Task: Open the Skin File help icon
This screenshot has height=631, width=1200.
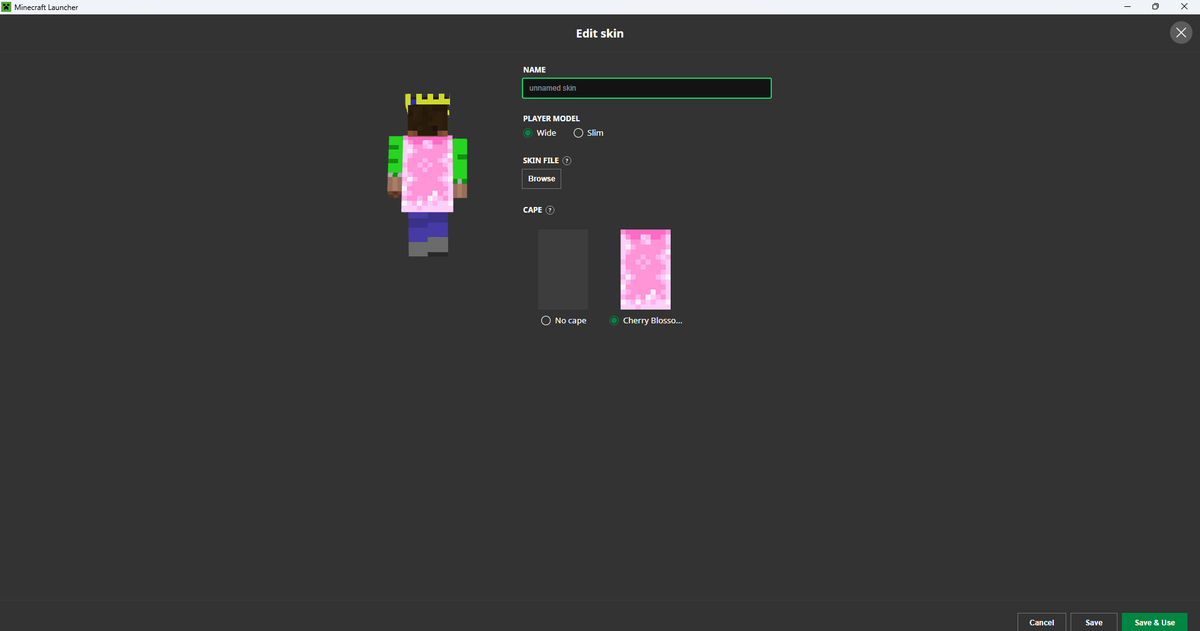Action: pos(567,160)
